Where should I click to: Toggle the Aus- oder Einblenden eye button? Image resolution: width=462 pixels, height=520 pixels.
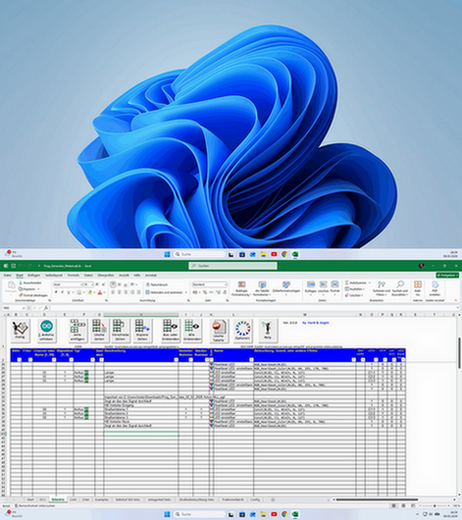[x=170, y=330]
